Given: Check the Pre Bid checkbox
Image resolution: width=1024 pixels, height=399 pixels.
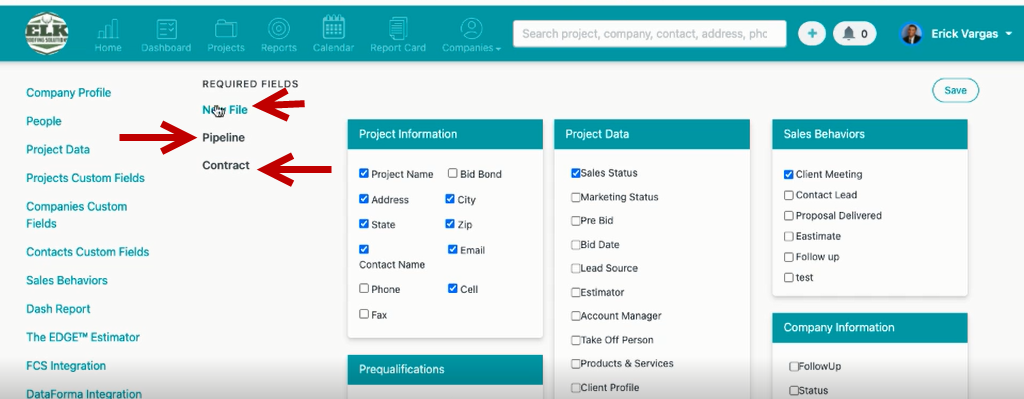Looking at the screenshot, I should [575, 221].
